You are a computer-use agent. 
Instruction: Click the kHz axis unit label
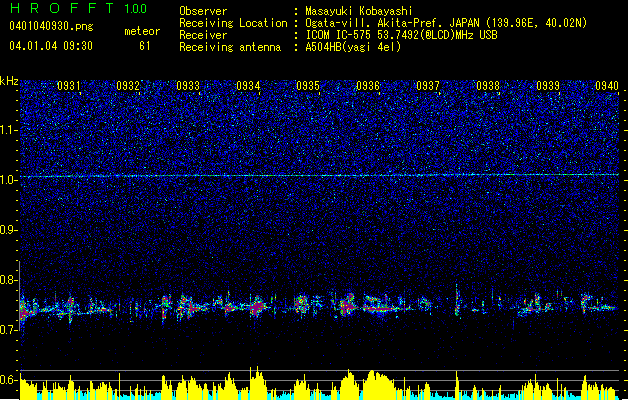[9, 81]
